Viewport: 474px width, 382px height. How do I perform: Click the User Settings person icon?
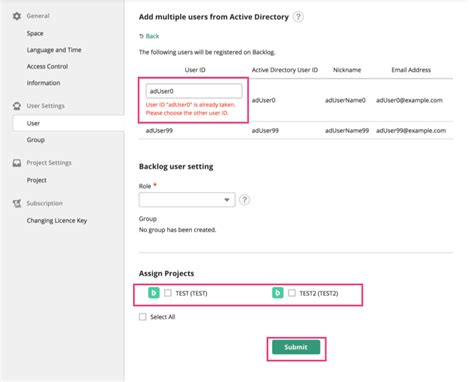[x=17, y=106]
